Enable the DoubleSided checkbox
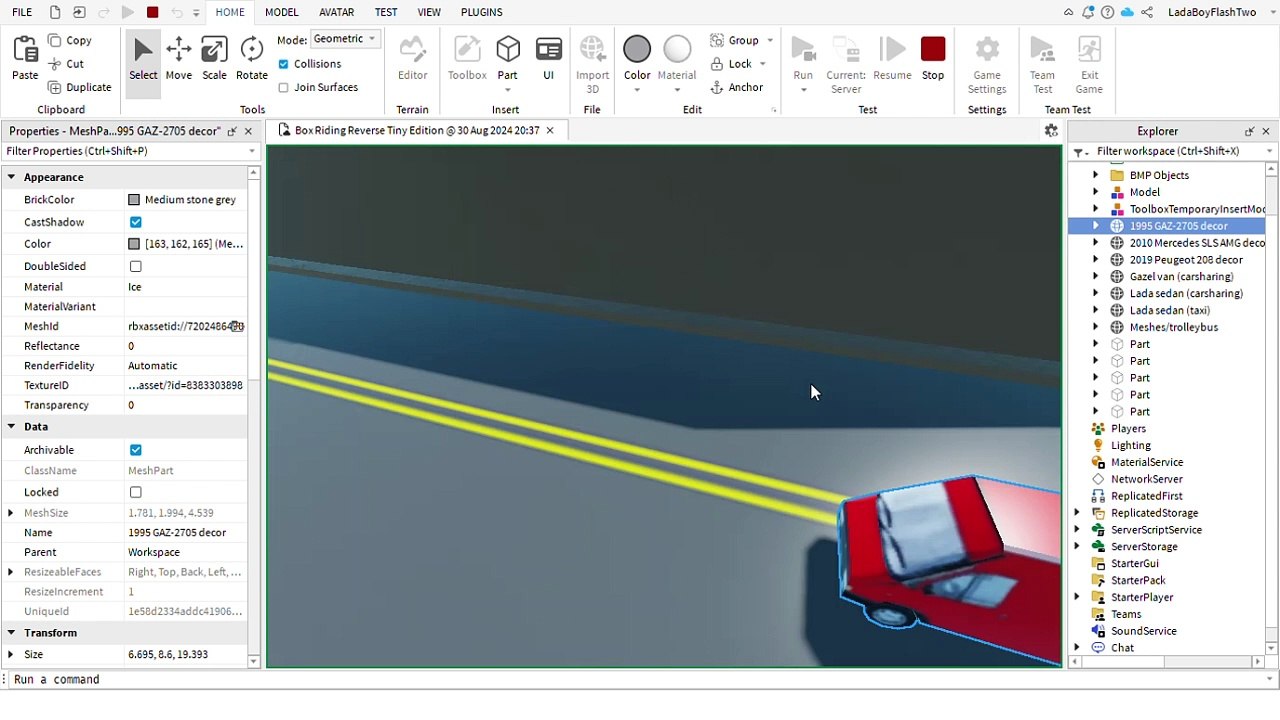 135,266
